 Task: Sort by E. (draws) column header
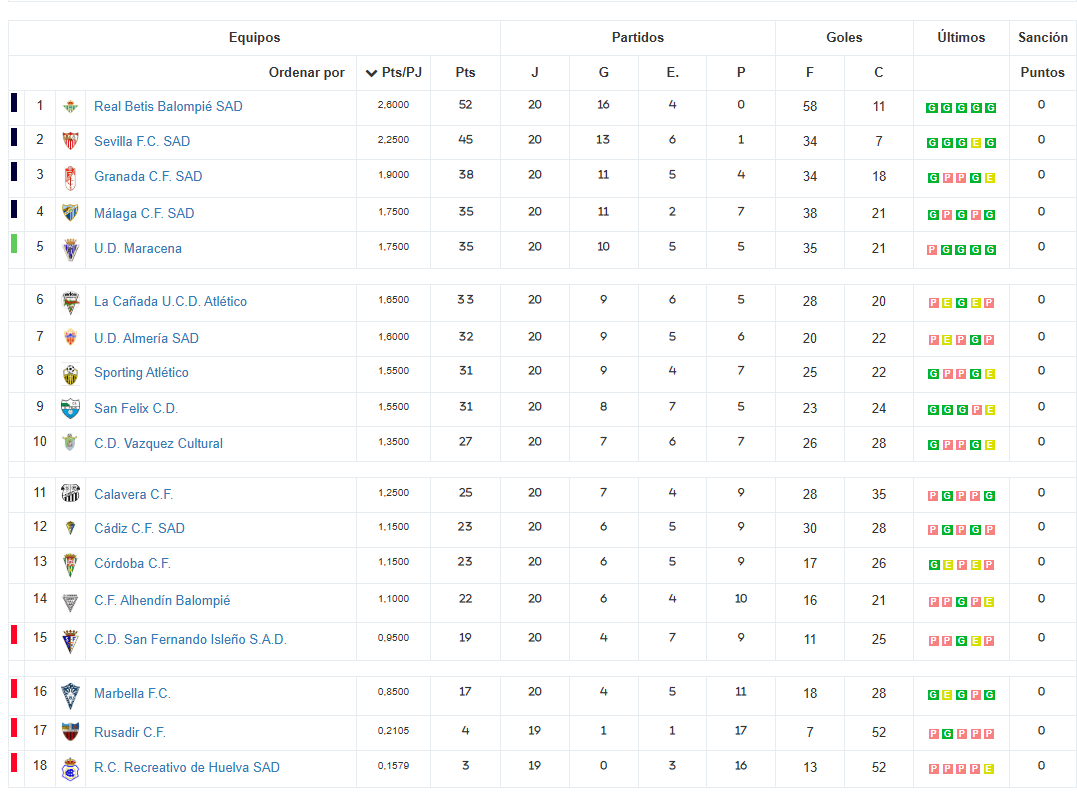pyautogui.click(x=672, y=72)
